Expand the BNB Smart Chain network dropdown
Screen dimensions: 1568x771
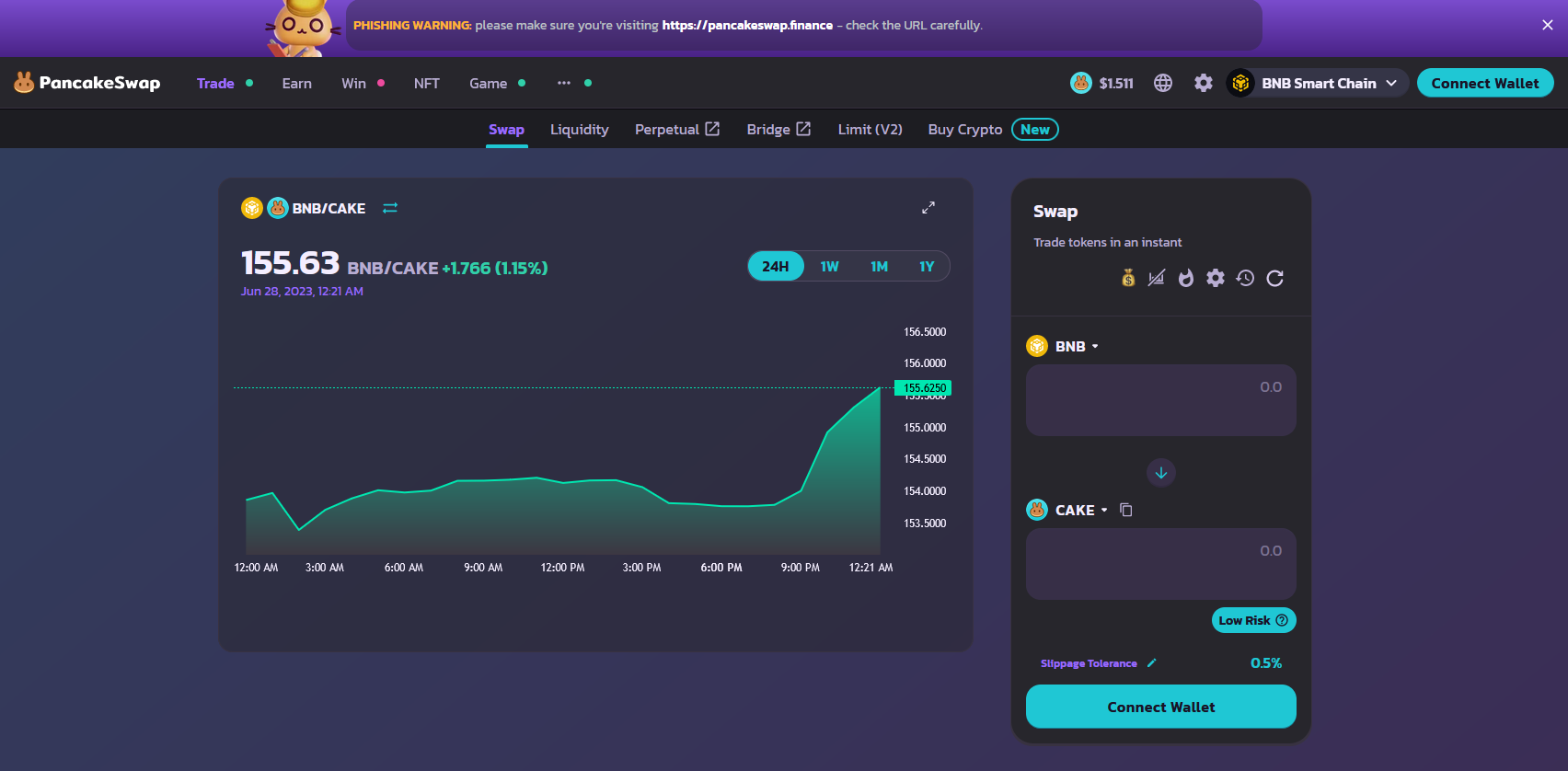[x=1317, y=83]
